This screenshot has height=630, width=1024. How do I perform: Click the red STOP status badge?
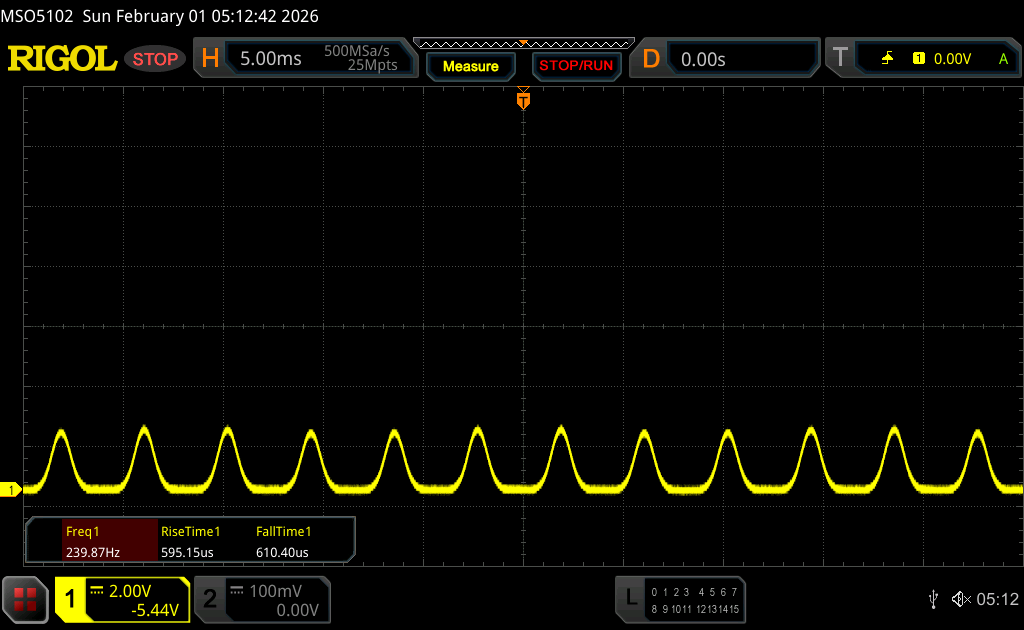155,59
